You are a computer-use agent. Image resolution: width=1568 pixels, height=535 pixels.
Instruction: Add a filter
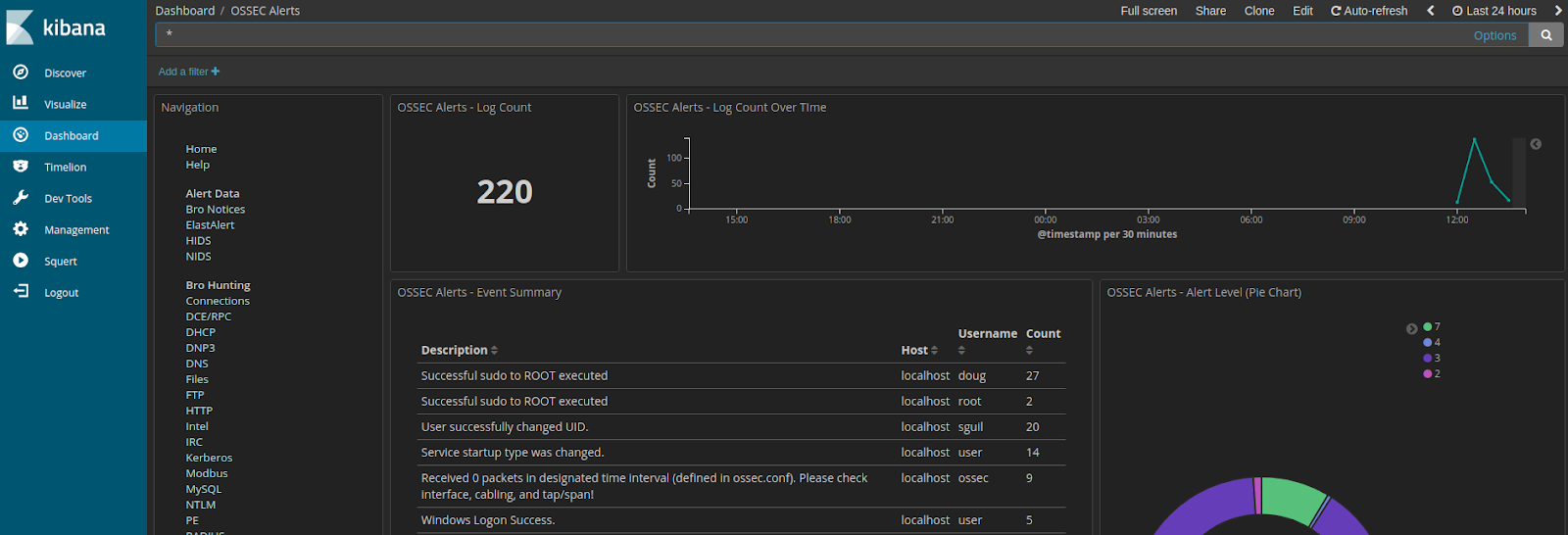point(189,72)
